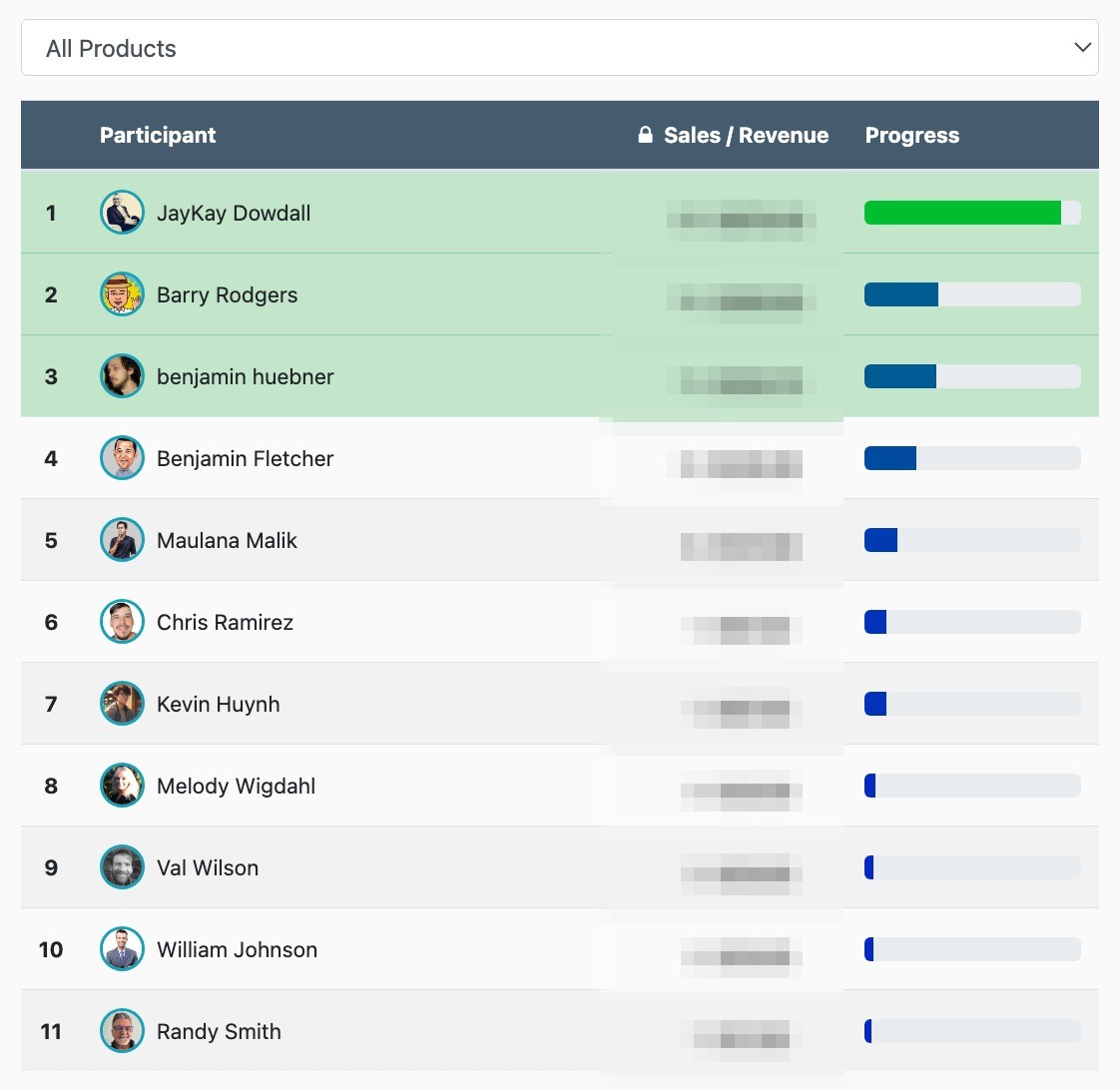
Task: Open the All Products dropdown
Action: click(559, 47)
